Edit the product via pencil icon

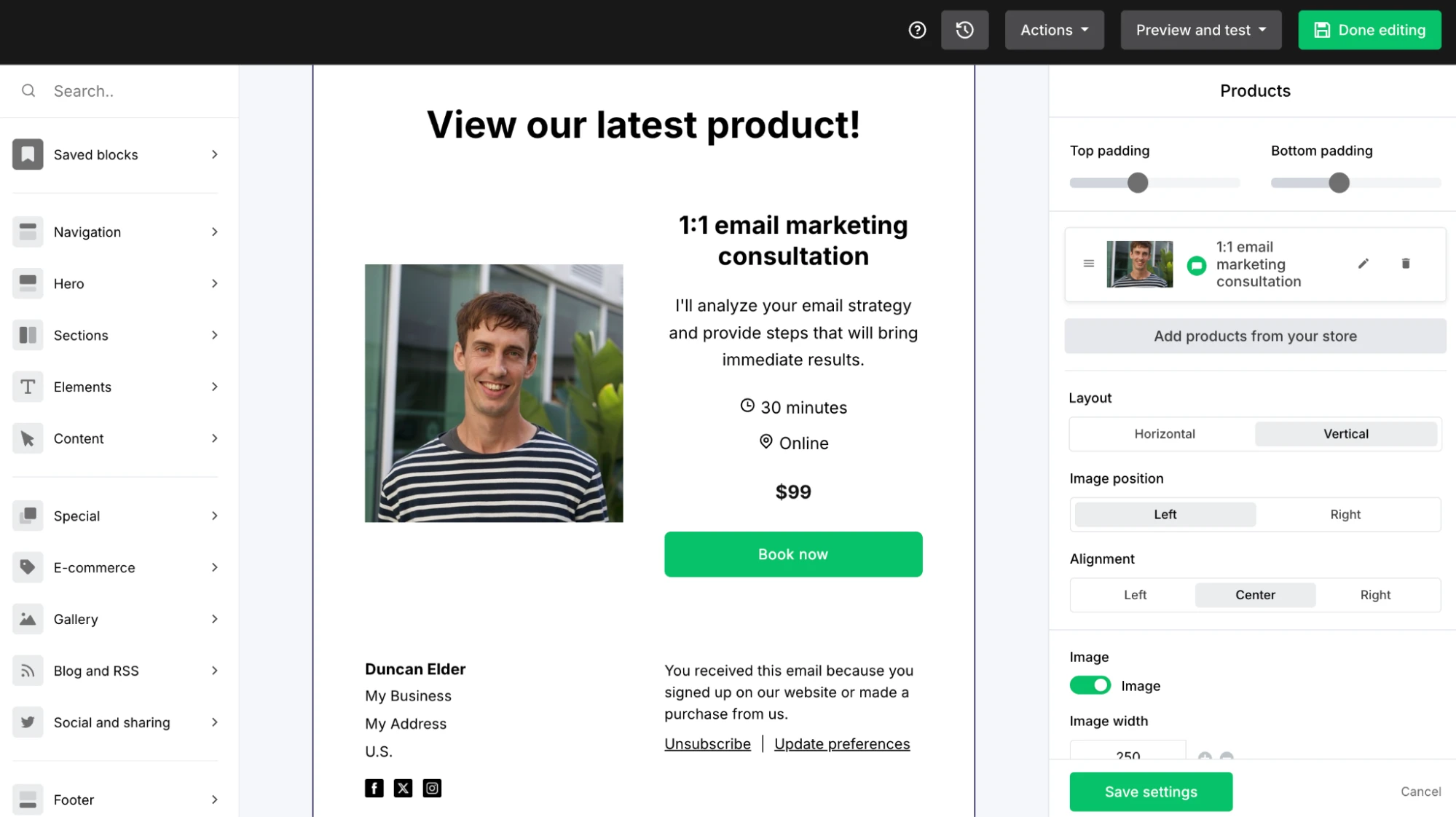(1363, 264)
